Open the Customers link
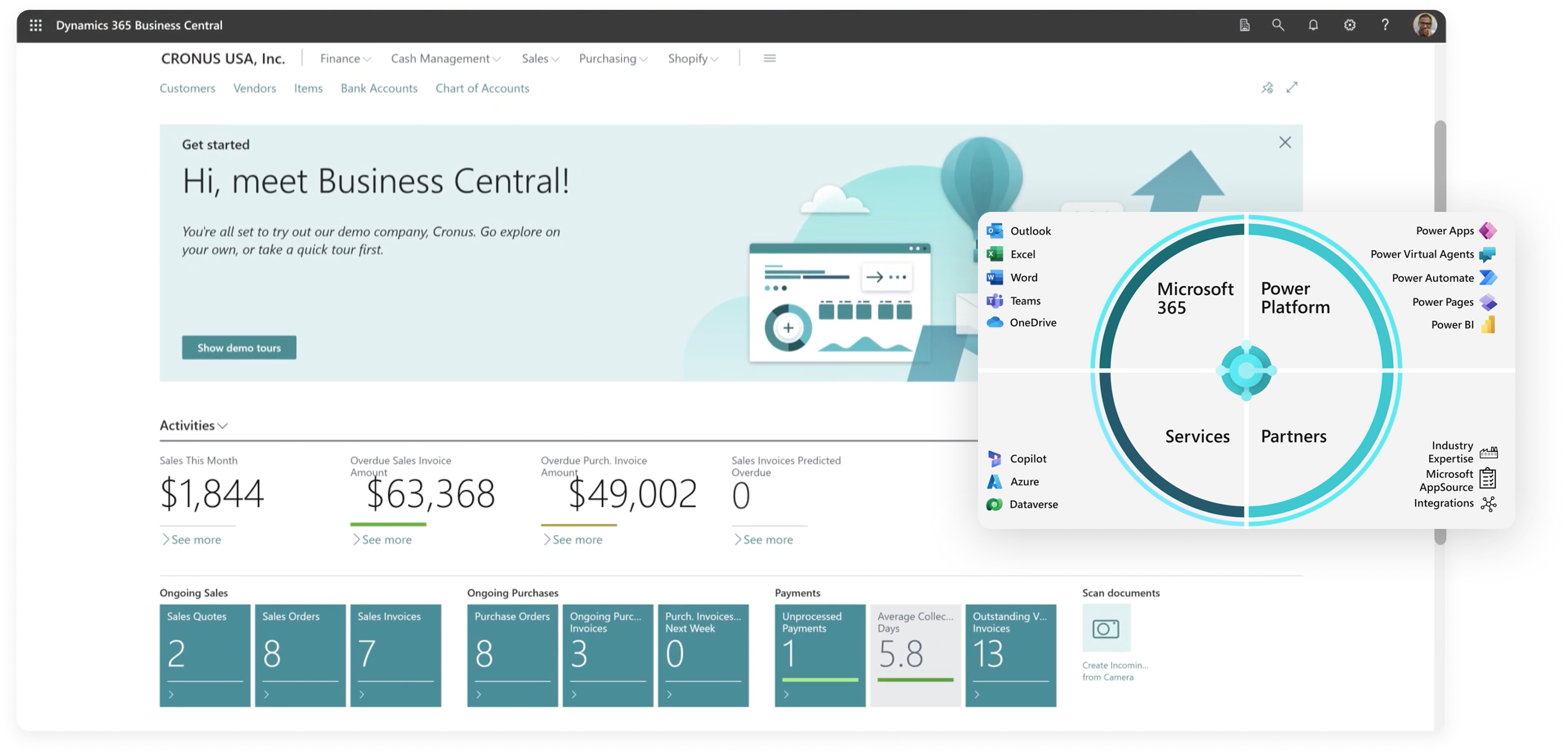The image size is (1568, 754). click(187, 88)
